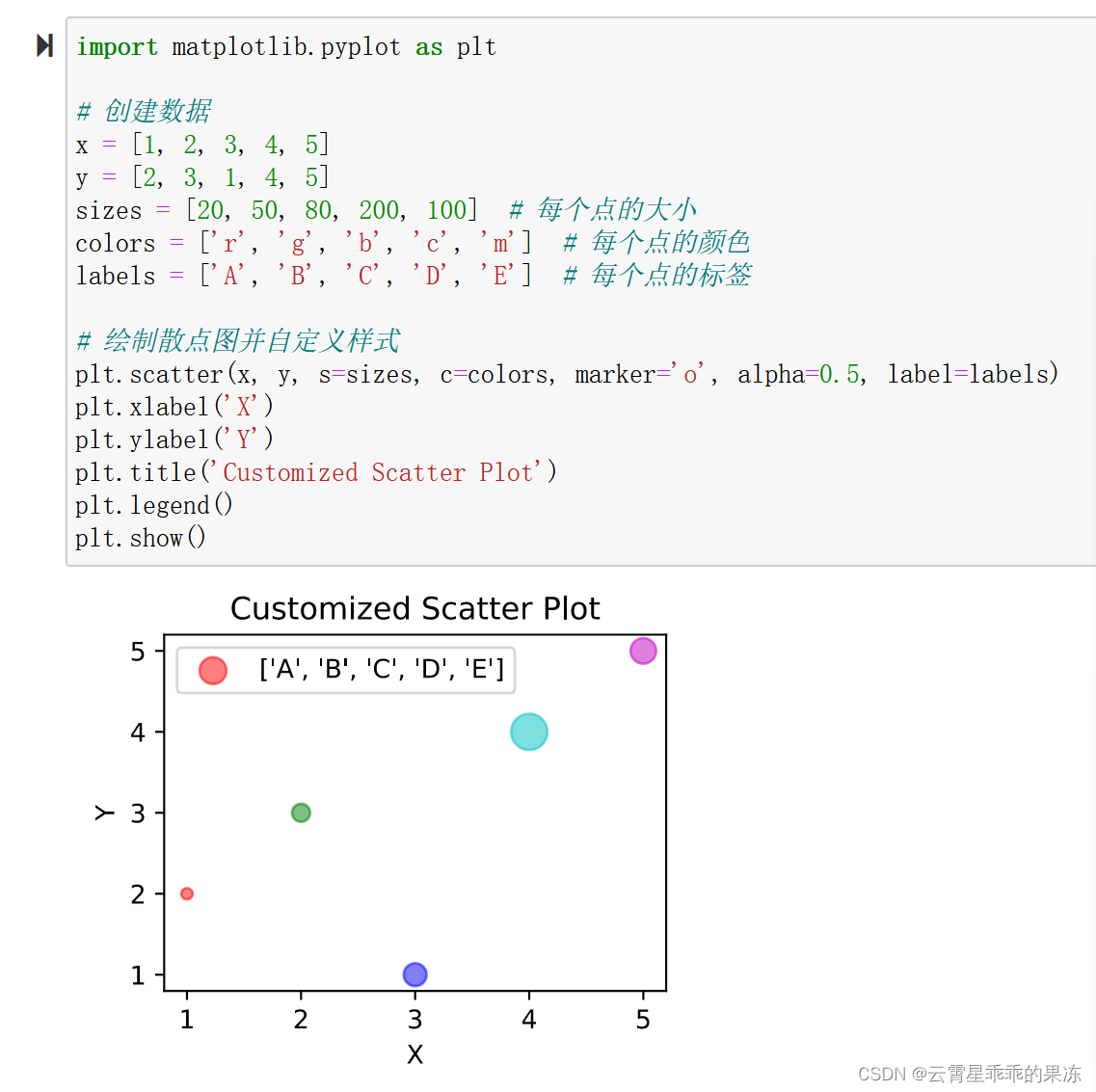This screenshot has height=1092, width=1096.
Task: Click the red legend marker
Action: click(x=212, y=670)
